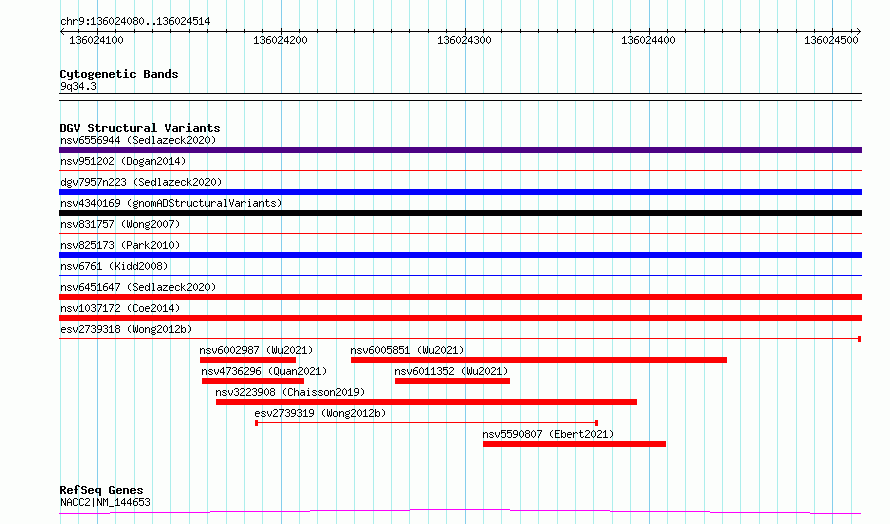Click ruler position 136024100

click(x=96, y=40)
